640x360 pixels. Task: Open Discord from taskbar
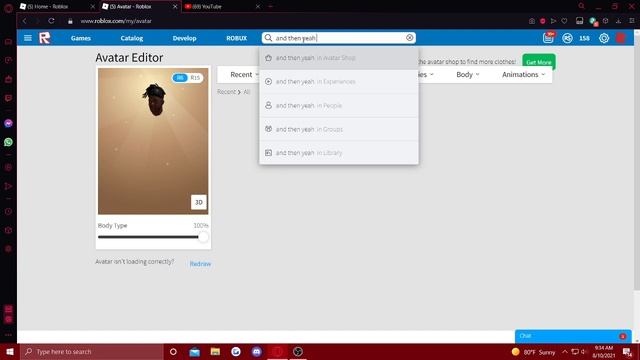click(x=257, y=351)
